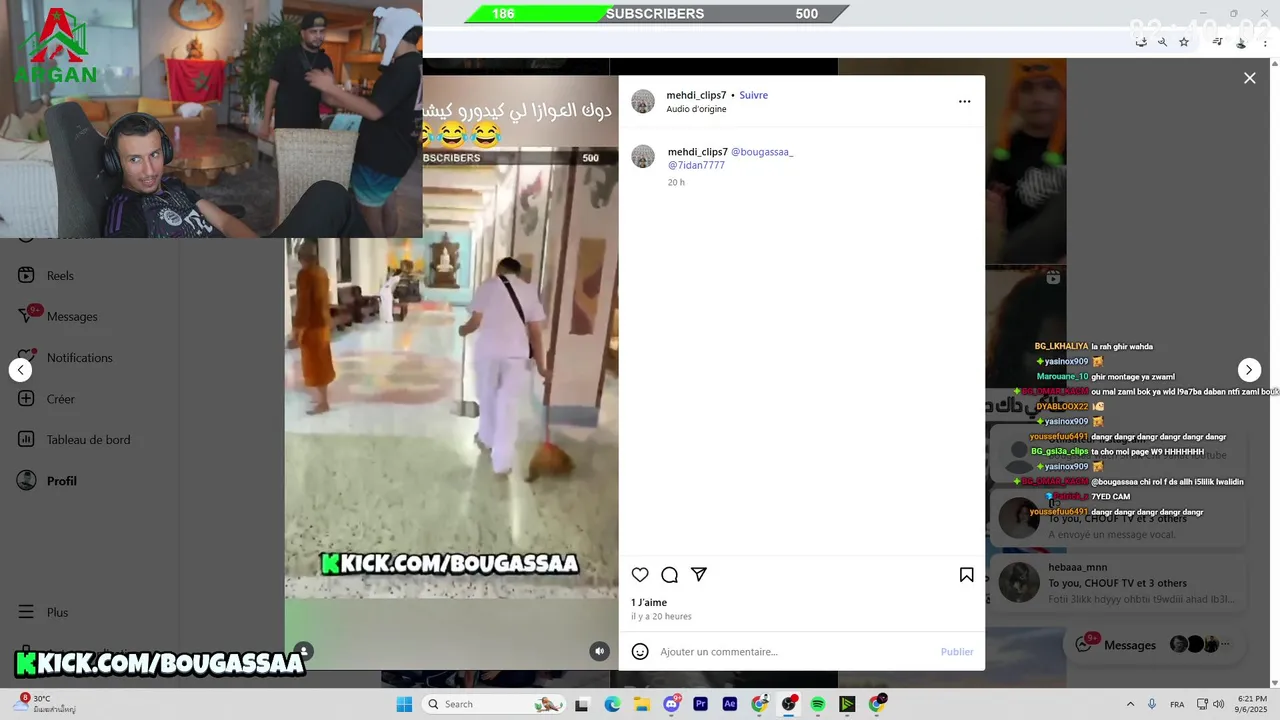Image resolution: width=1280 pixels, height=720 pixels.
Task: Click the Suivre follow link
Action: pos(753,95)
